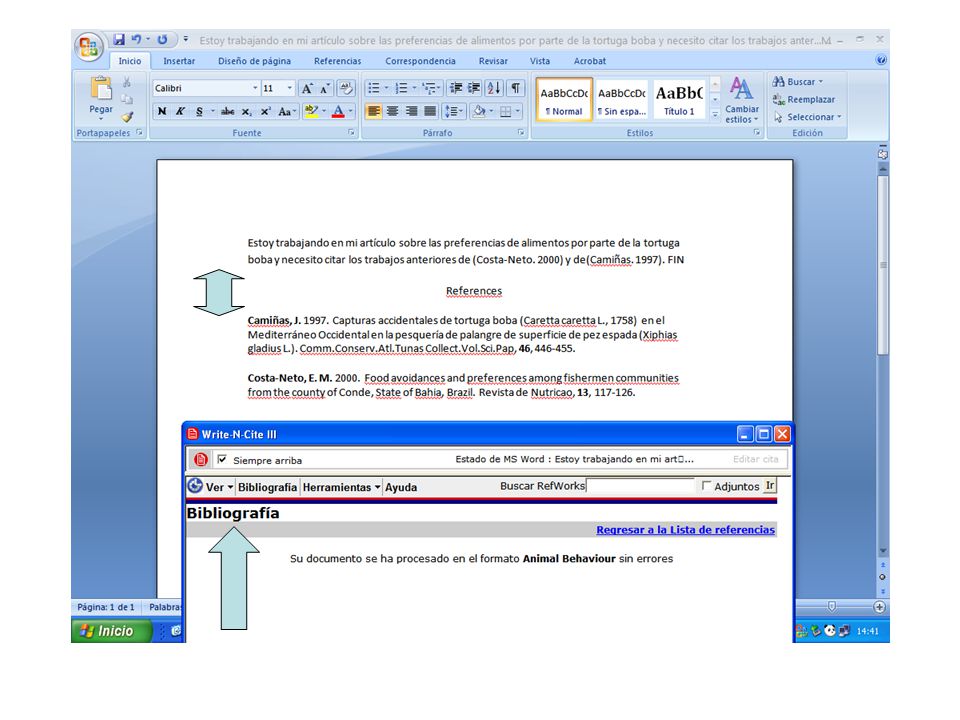Cut selection with the scissors icon
960x720 pixels.
127,82
